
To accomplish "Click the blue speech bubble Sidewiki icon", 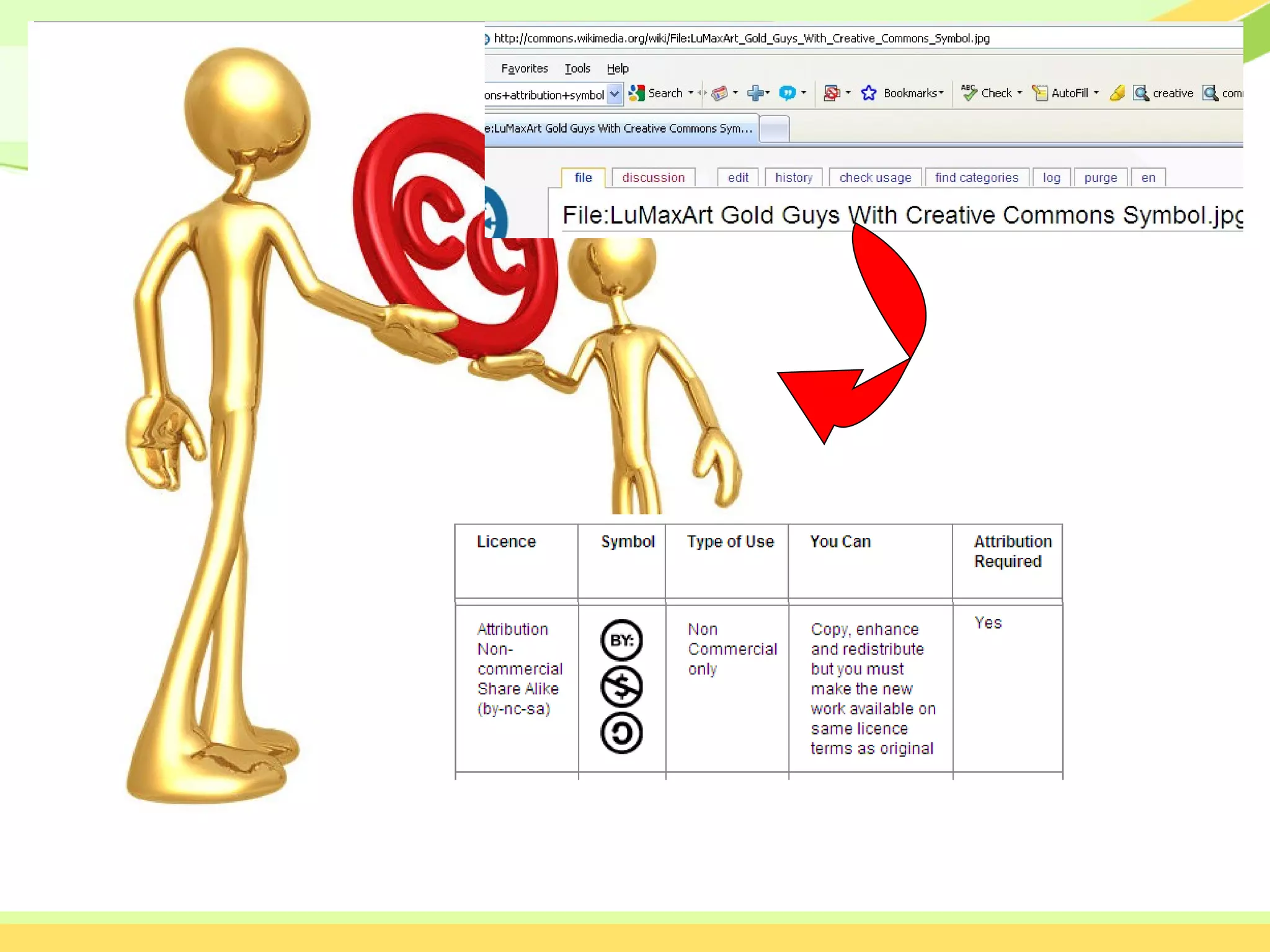I will click(787, 94).
